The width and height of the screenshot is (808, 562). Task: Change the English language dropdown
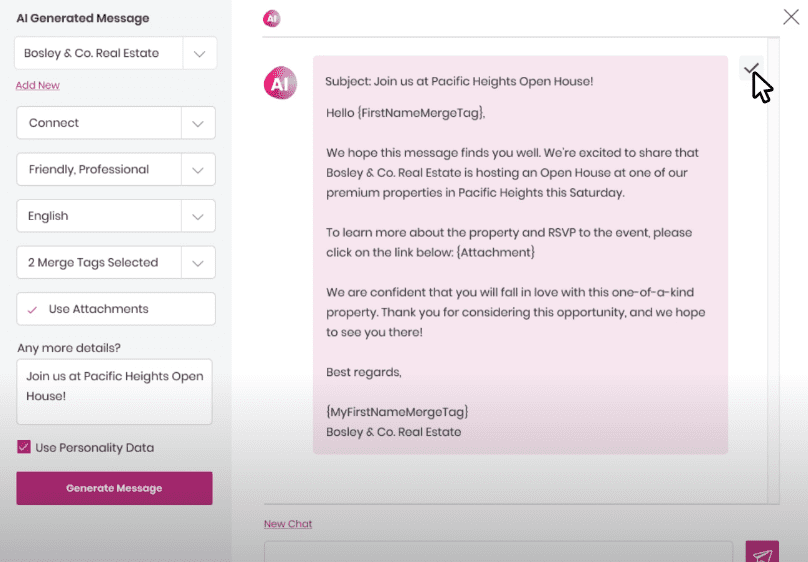click(197, 216)
